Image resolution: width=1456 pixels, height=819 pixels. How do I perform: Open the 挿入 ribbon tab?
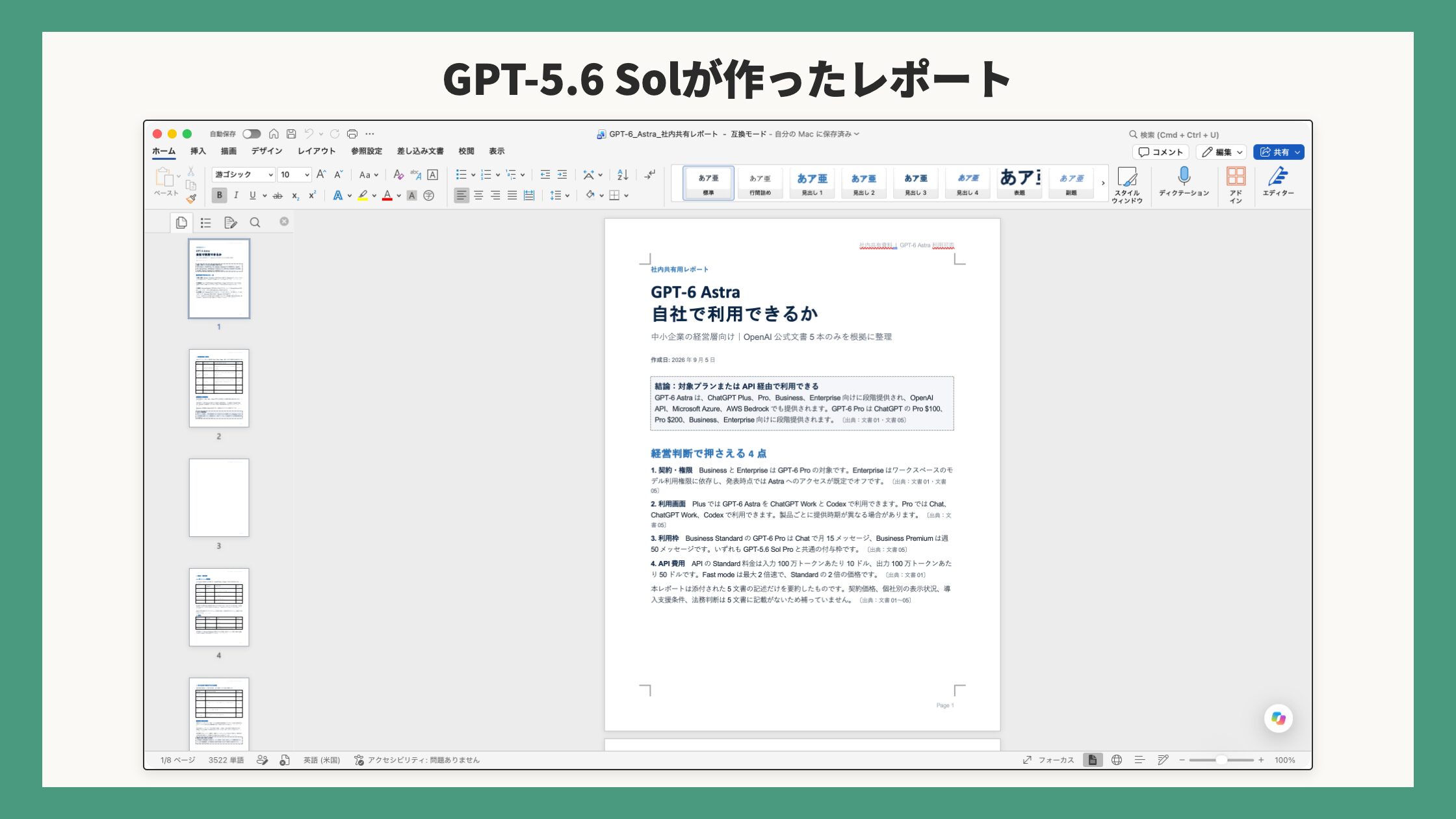point(198,151)
